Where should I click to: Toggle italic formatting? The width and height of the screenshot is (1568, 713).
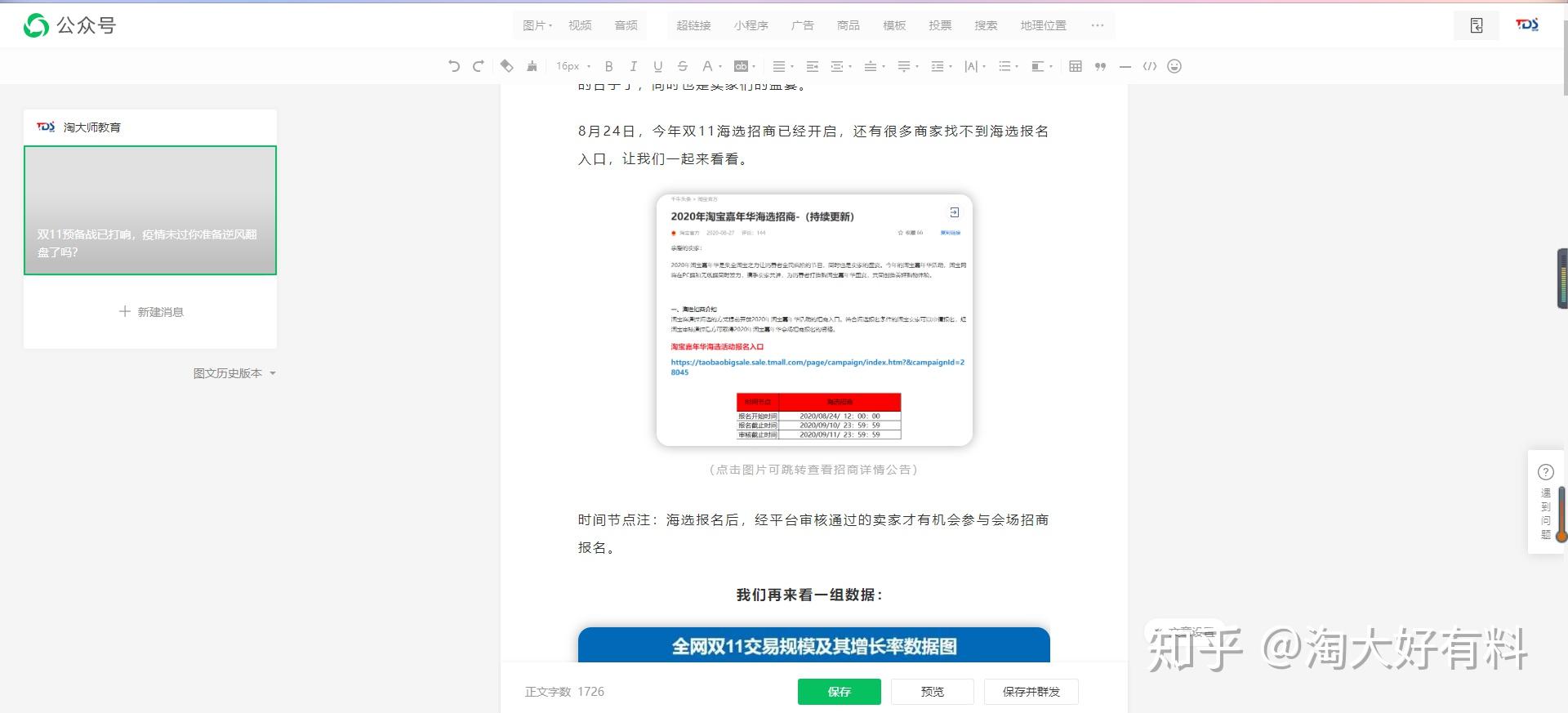point(633,66)
